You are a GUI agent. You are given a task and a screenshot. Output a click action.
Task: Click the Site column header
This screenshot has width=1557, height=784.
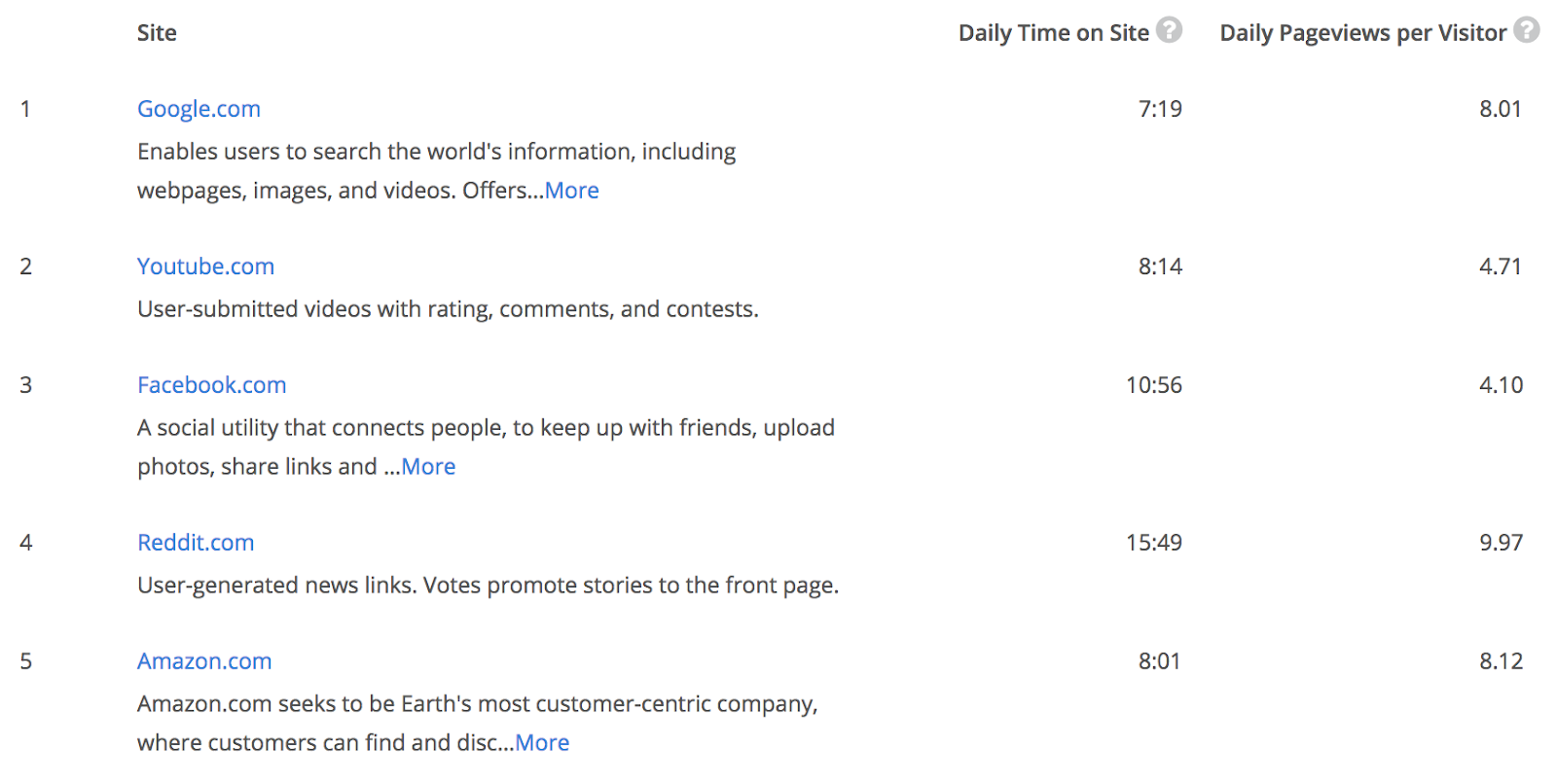[157, 33]
